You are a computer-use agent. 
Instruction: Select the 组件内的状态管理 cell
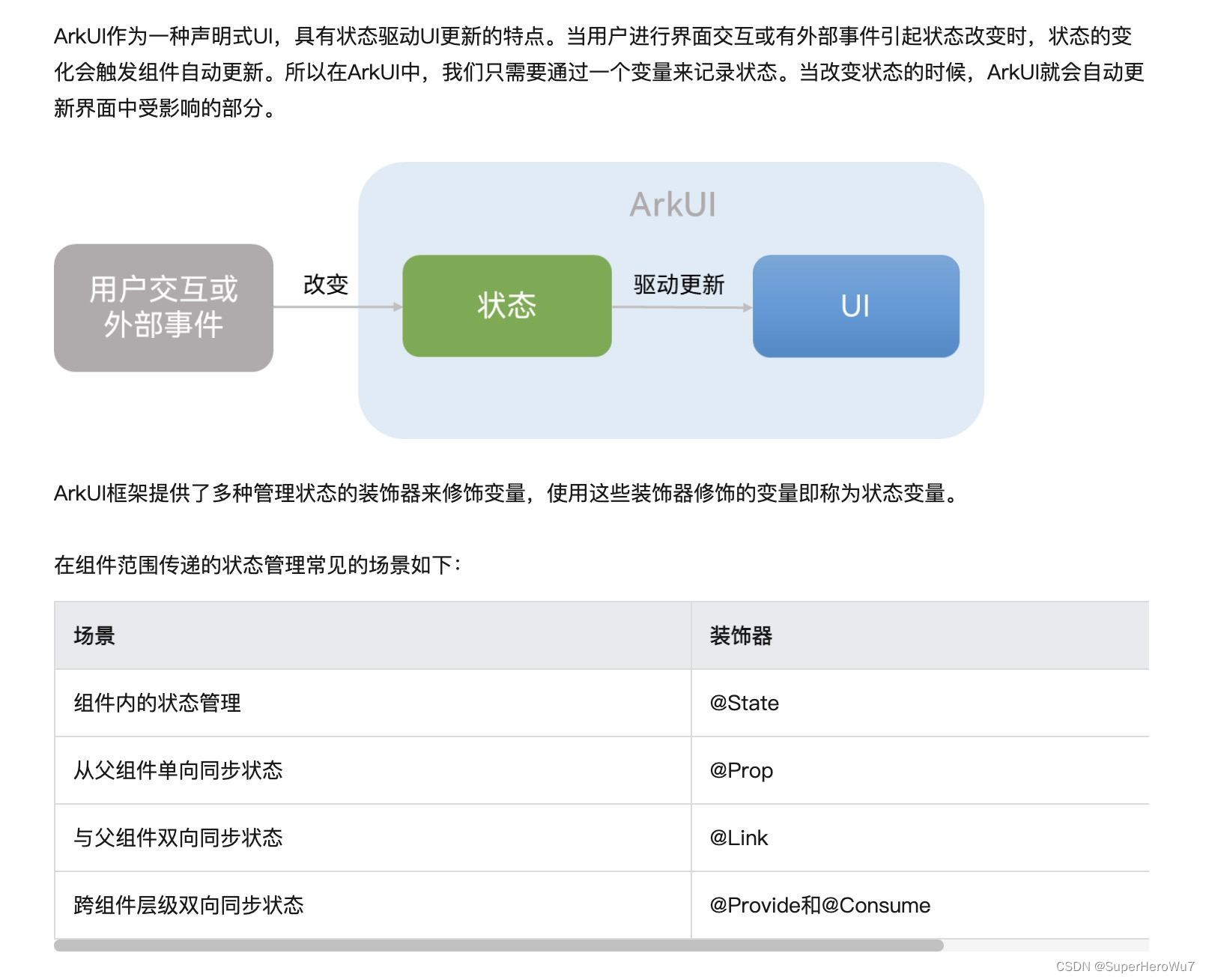tap(373, 703)
